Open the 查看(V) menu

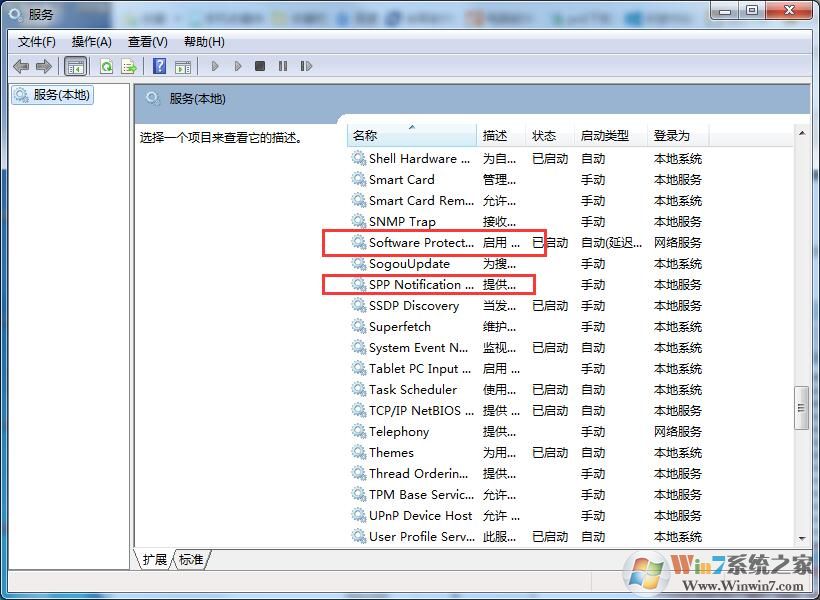tap(146, 41)
